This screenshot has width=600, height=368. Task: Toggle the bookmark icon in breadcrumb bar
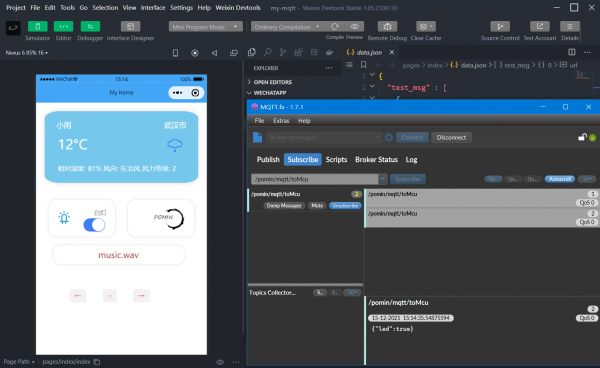(x=364, y=65)
